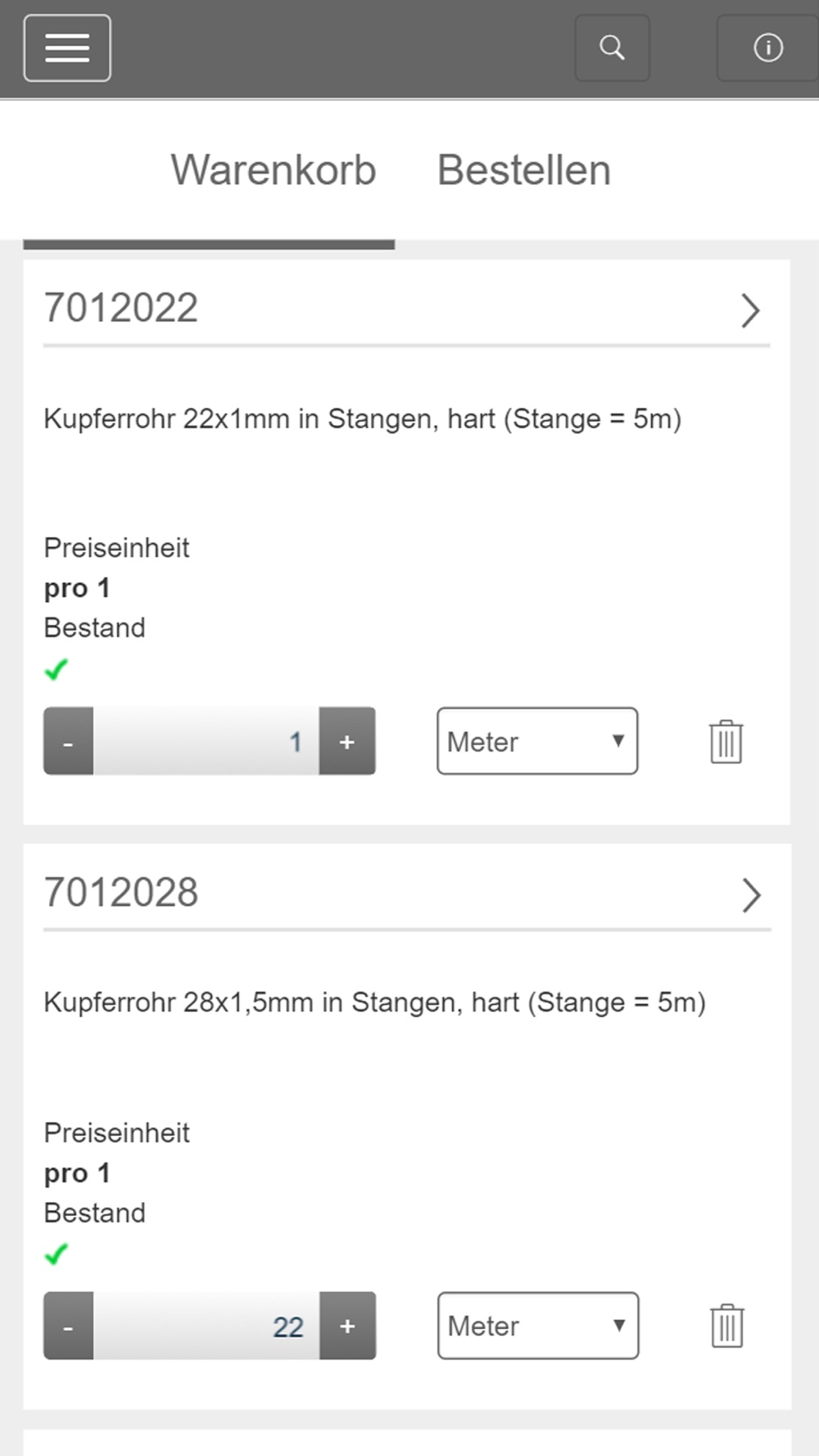Increase quantity of 22x1mm Kupferrohr
The image size is (819, 1456).
pyautogui.click(x=347, y=741)
